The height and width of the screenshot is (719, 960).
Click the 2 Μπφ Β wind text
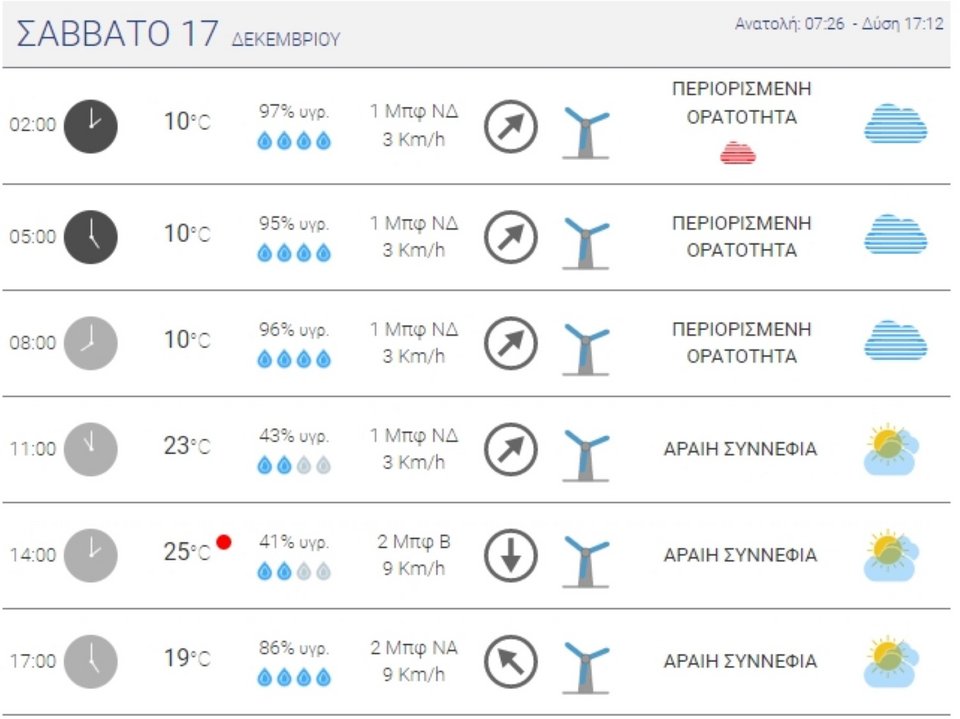pyautogui.click(x=414, y=542)
